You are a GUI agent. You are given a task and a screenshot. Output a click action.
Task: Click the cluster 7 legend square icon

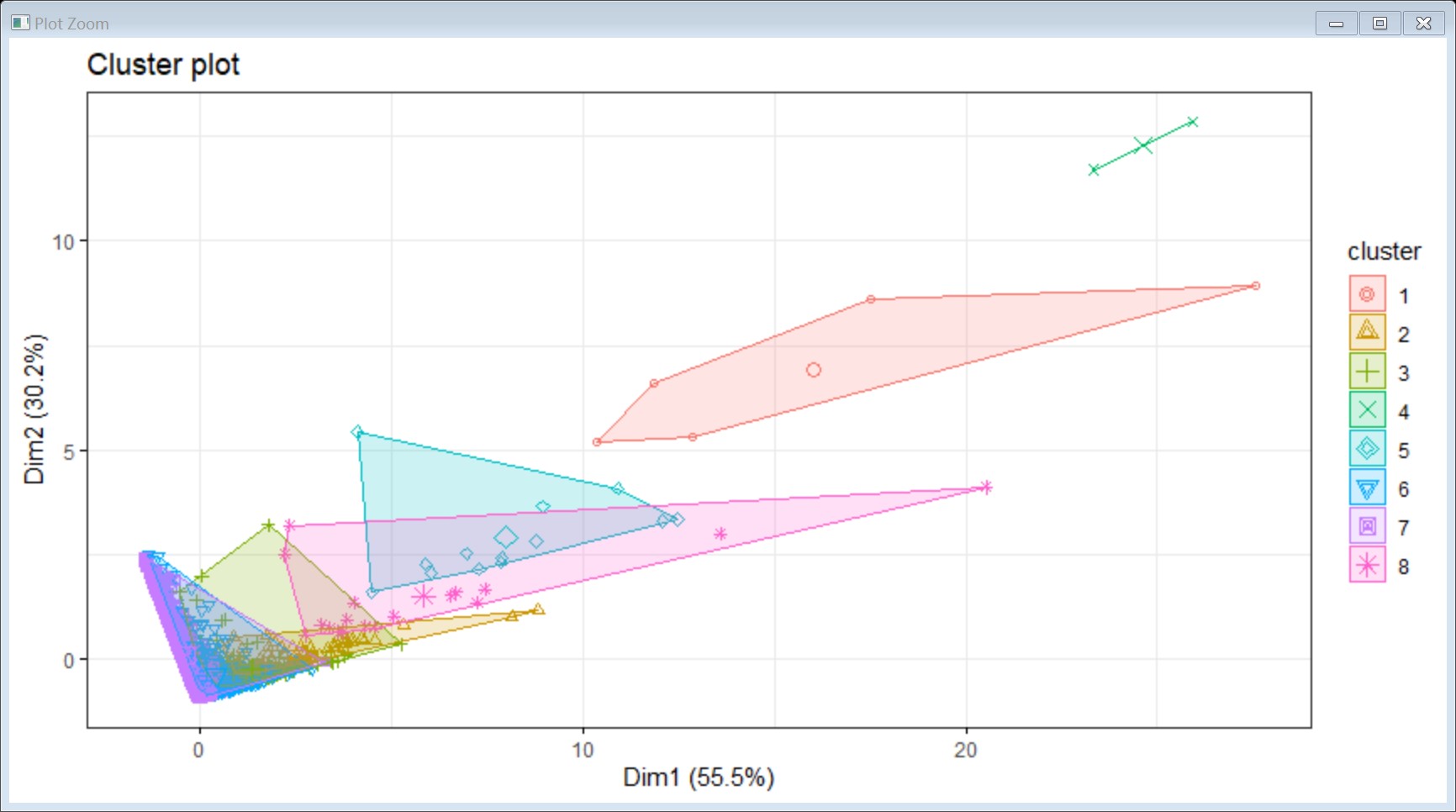[1367, 526]
